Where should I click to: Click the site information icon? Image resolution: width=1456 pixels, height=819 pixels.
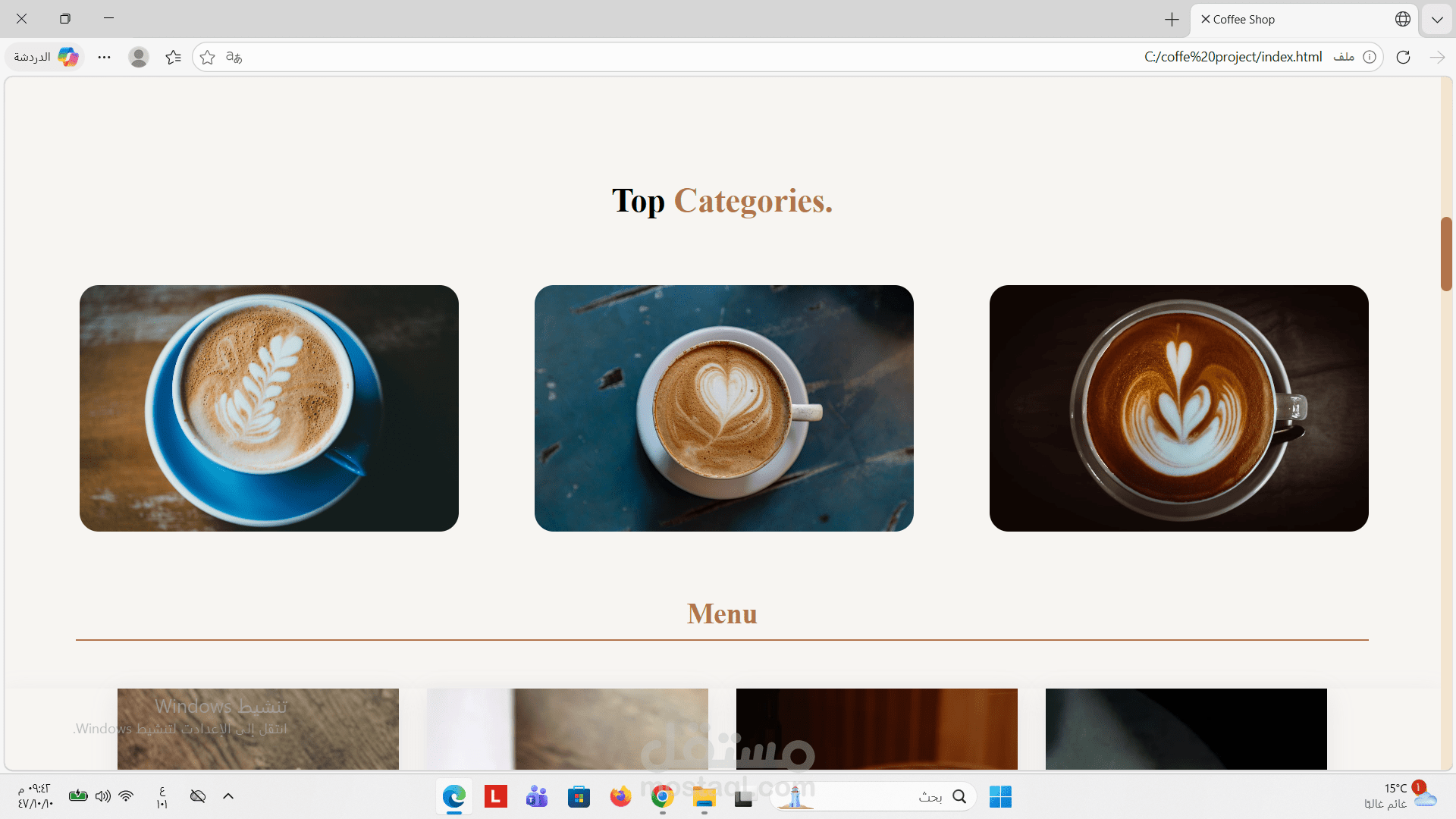pos(1370,57)
